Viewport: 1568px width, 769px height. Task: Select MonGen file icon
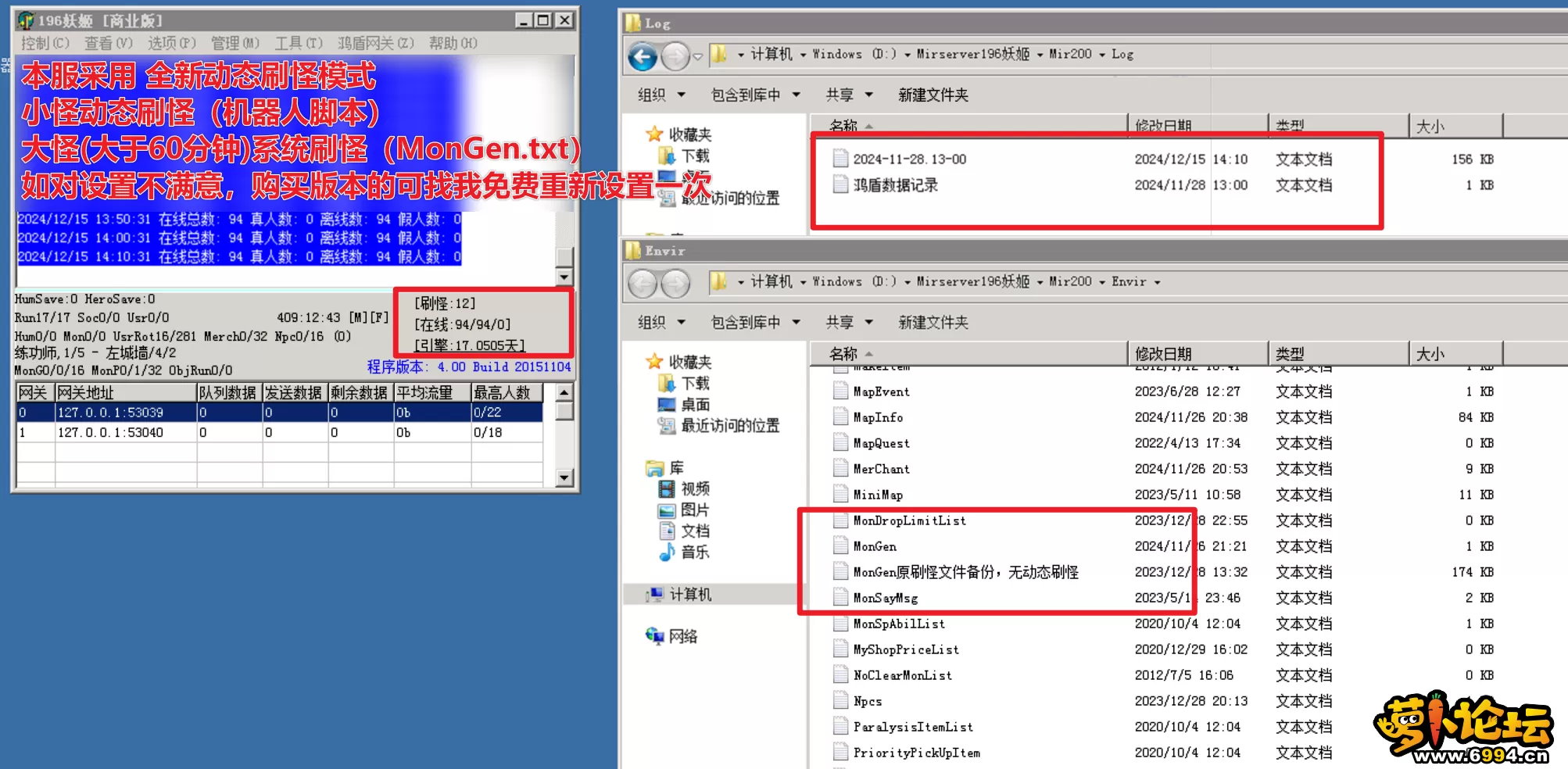coord(840,545)
